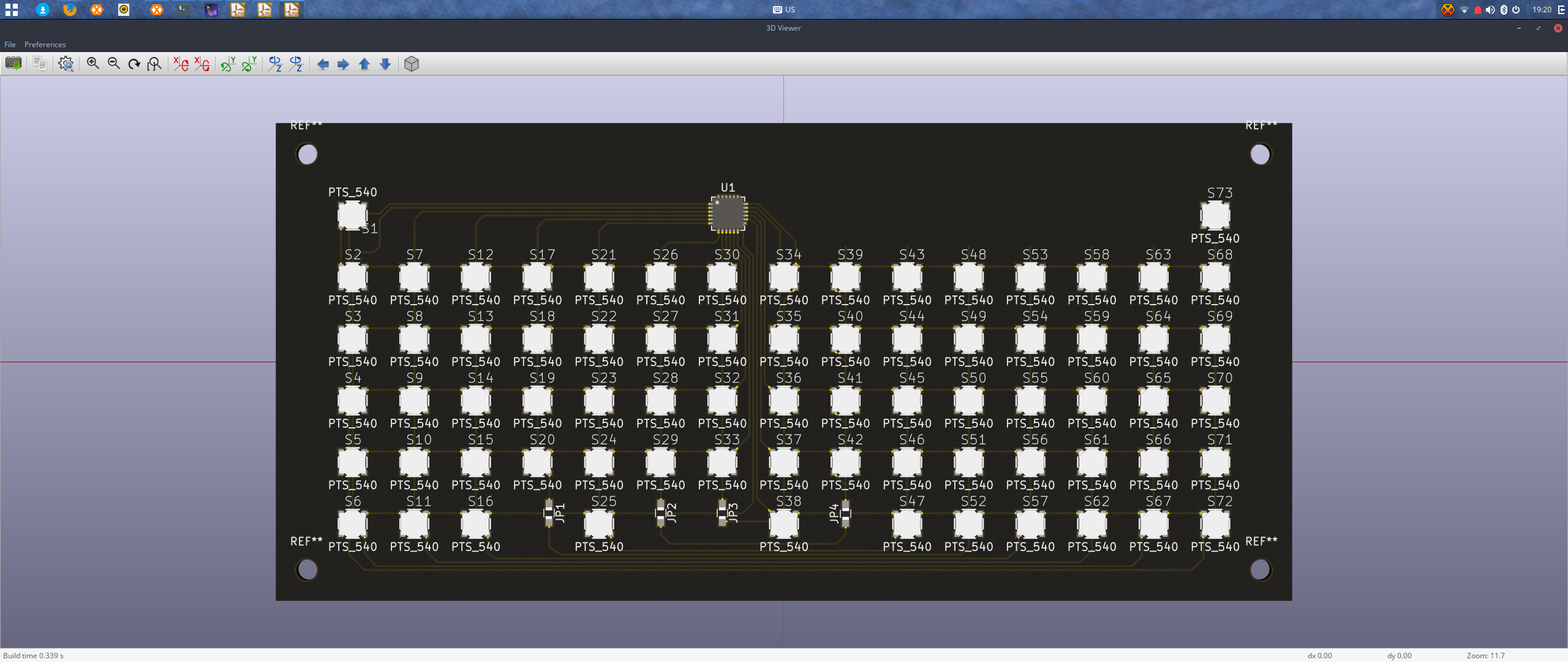Launch Firefox from the taskbar
The width and height of the screenshot is (1568, 662).
click(70, 9)
